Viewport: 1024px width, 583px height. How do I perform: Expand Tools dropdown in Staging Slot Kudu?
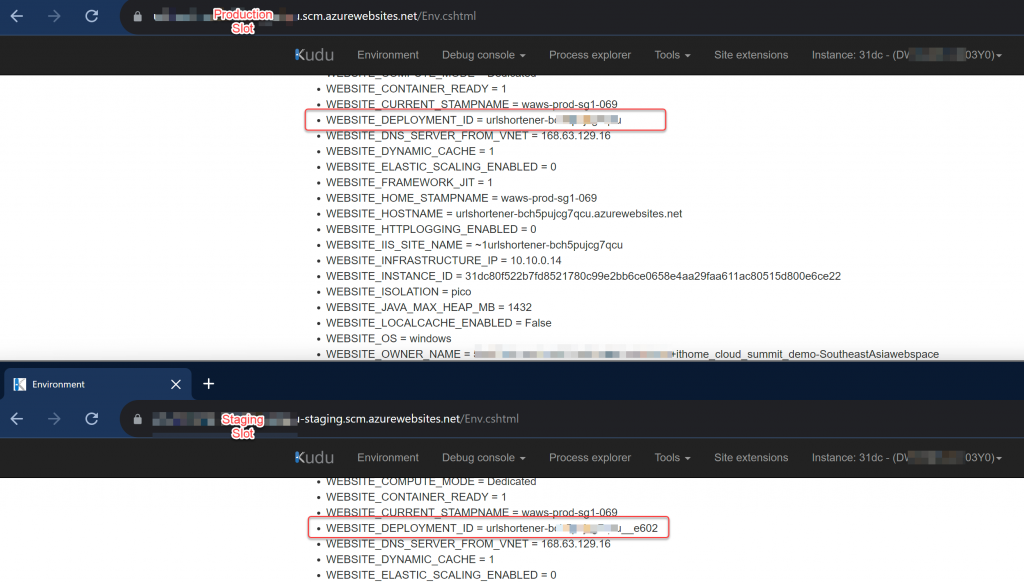tap(672, 458)
